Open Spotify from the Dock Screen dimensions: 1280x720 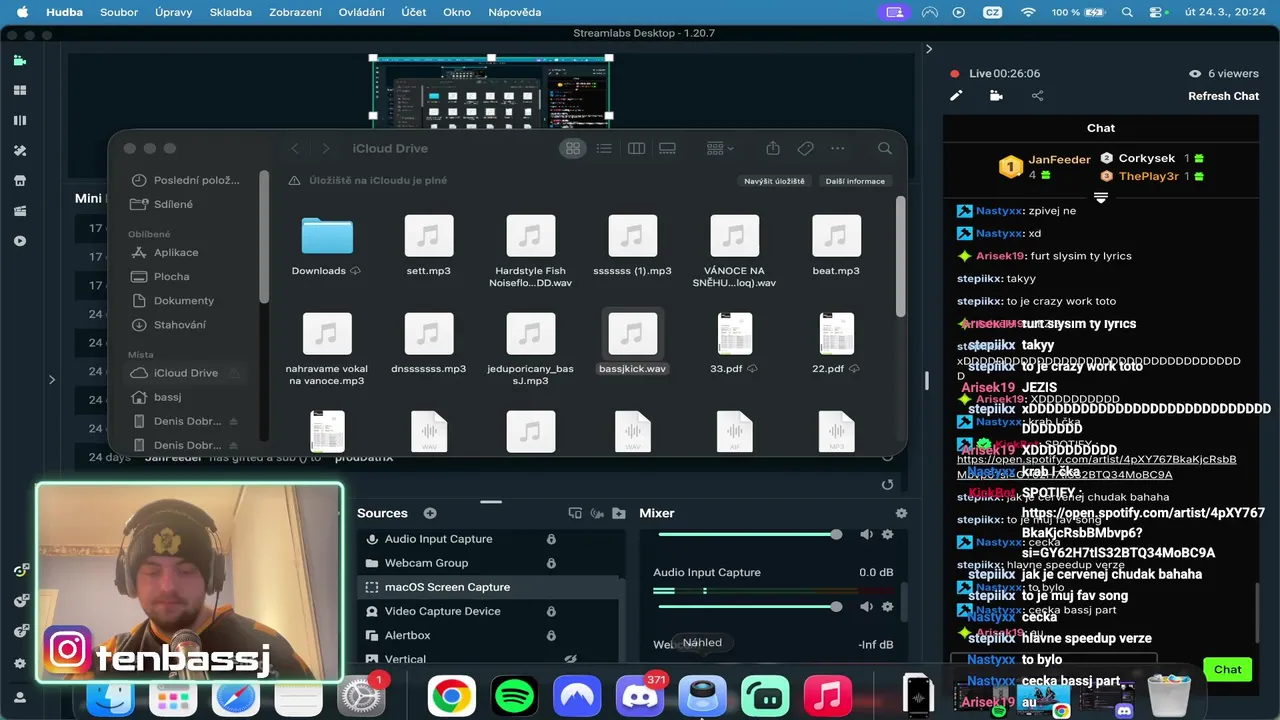click(x=515, y=696)
